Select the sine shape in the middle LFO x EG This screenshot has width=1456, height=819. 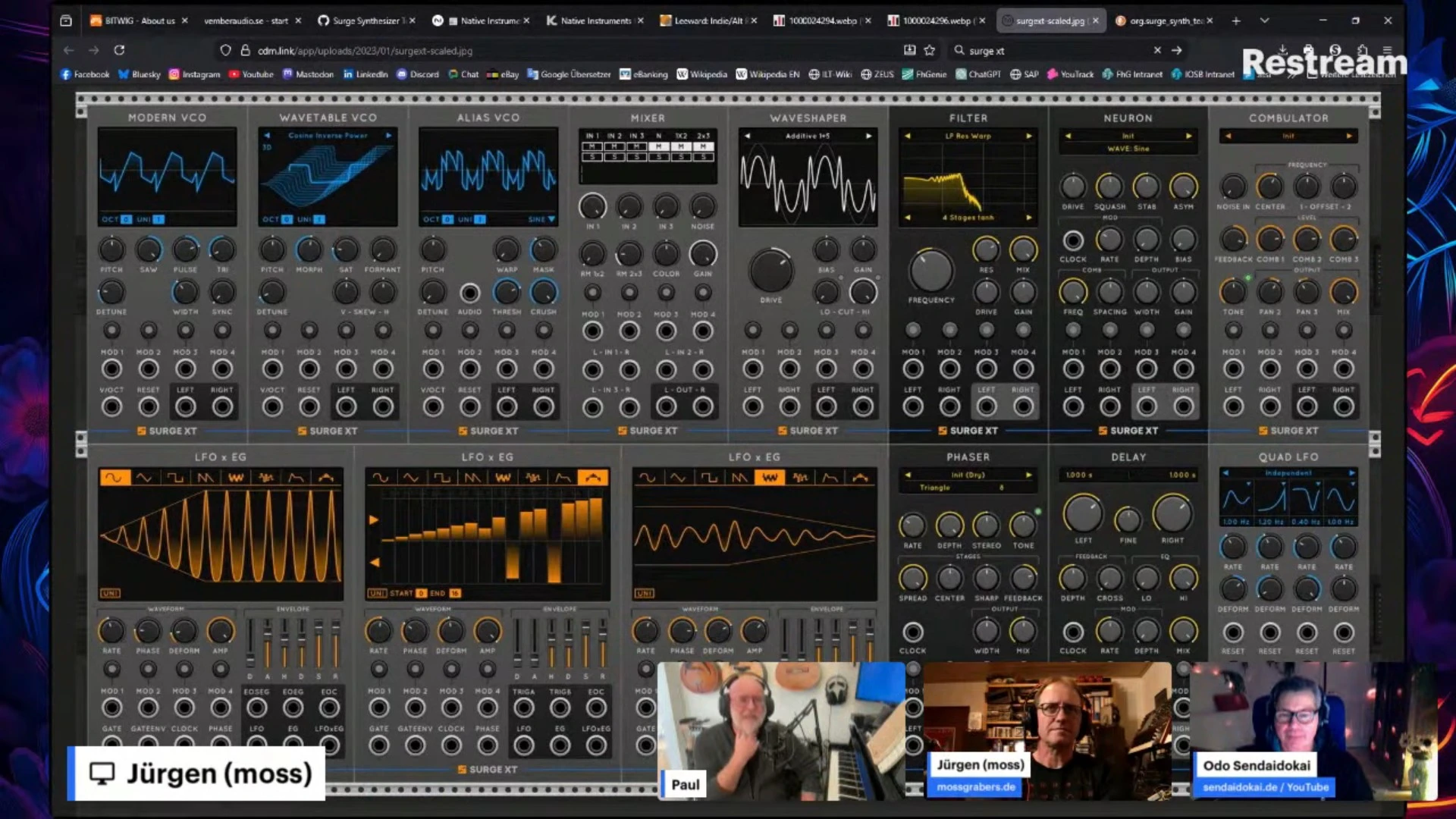pyautogui.click(x=381, y=478)
